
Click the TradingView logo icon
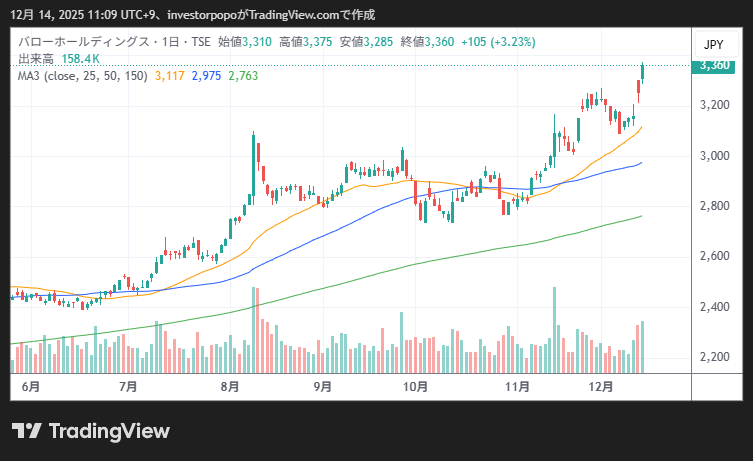(27, 431)
